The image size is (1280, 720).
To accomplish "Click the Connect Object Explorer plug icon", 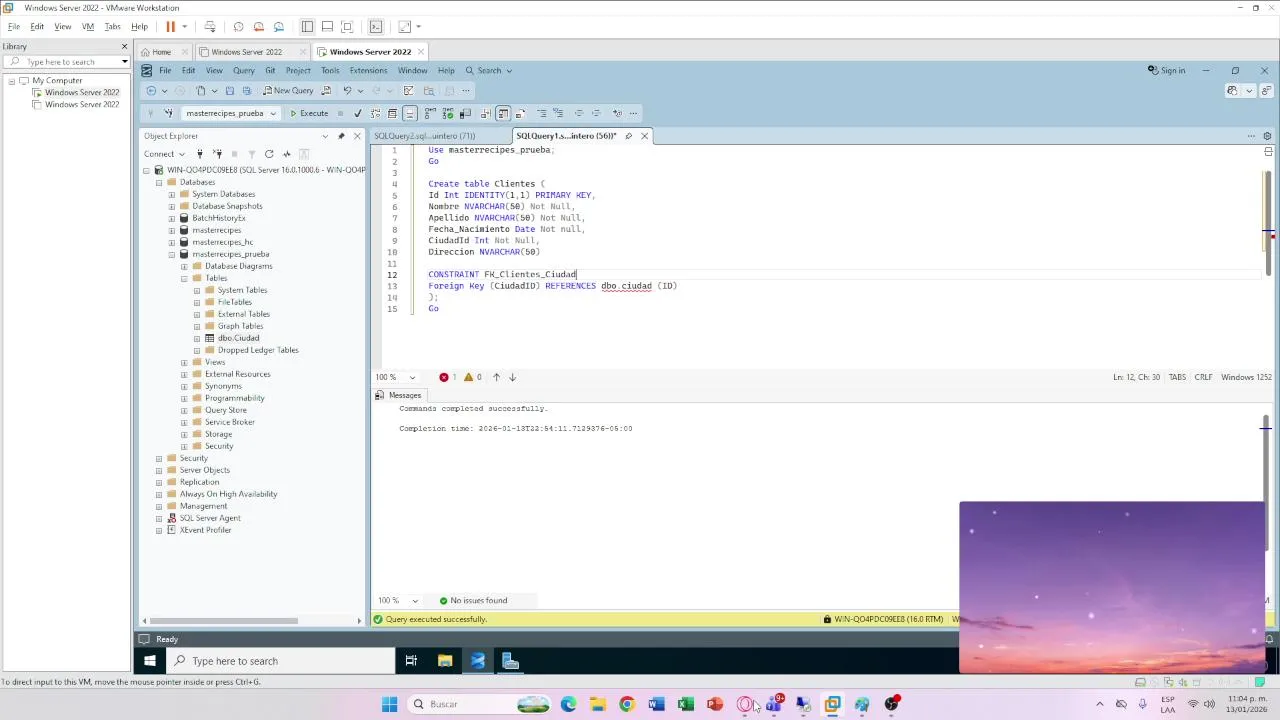I will (200, 154).
